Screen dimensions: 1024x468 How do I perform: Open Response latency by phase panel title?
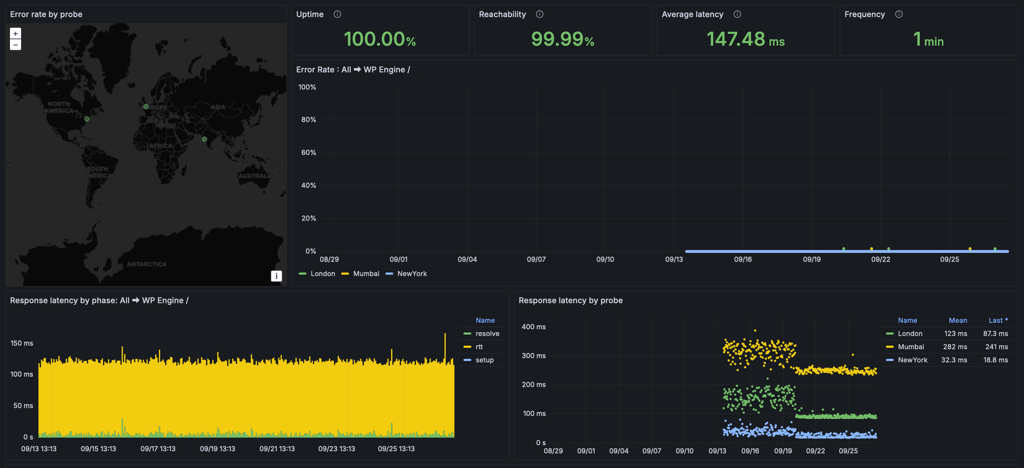(x=99, y=300)
